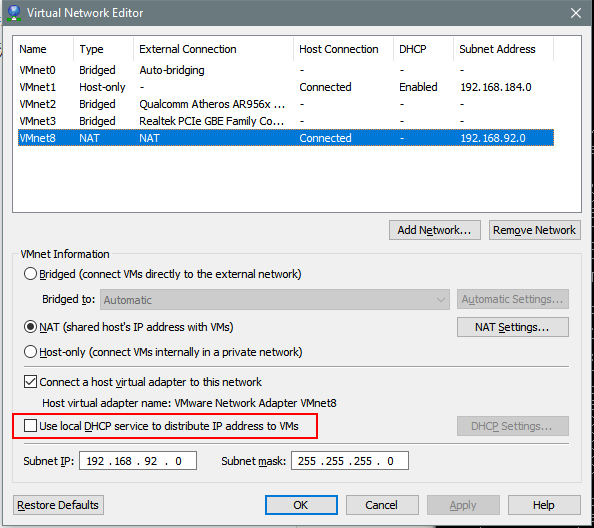Select the NAT radio option

[x=30, y=327]
